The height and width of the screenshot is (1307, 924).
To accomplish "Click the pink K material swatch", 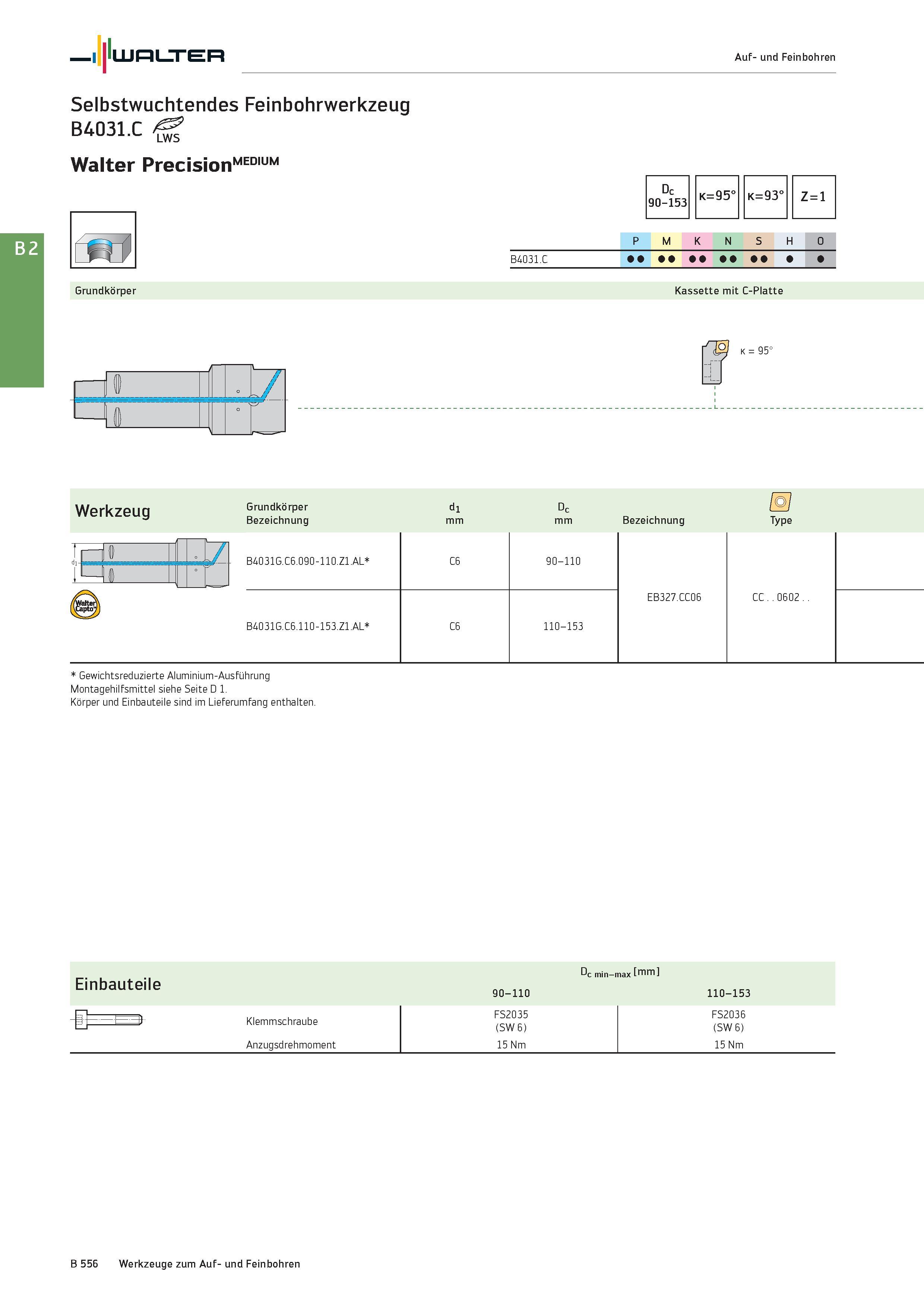I will (697, 250).
